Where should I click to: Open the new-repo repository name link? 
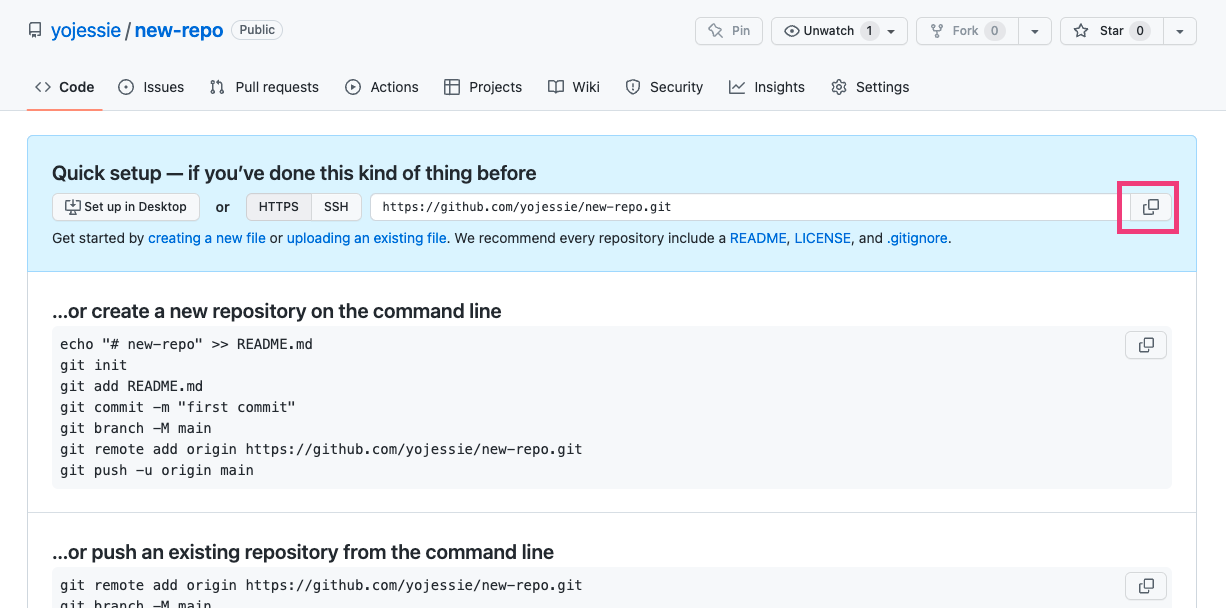(179, 31)
